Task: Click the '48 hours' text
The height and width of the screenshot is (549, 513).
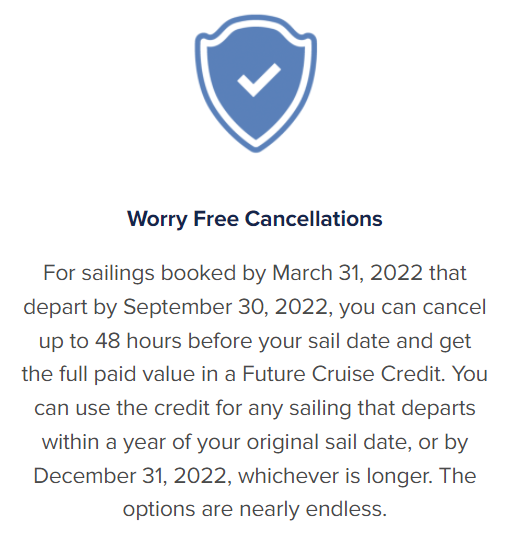Action: 138,340
